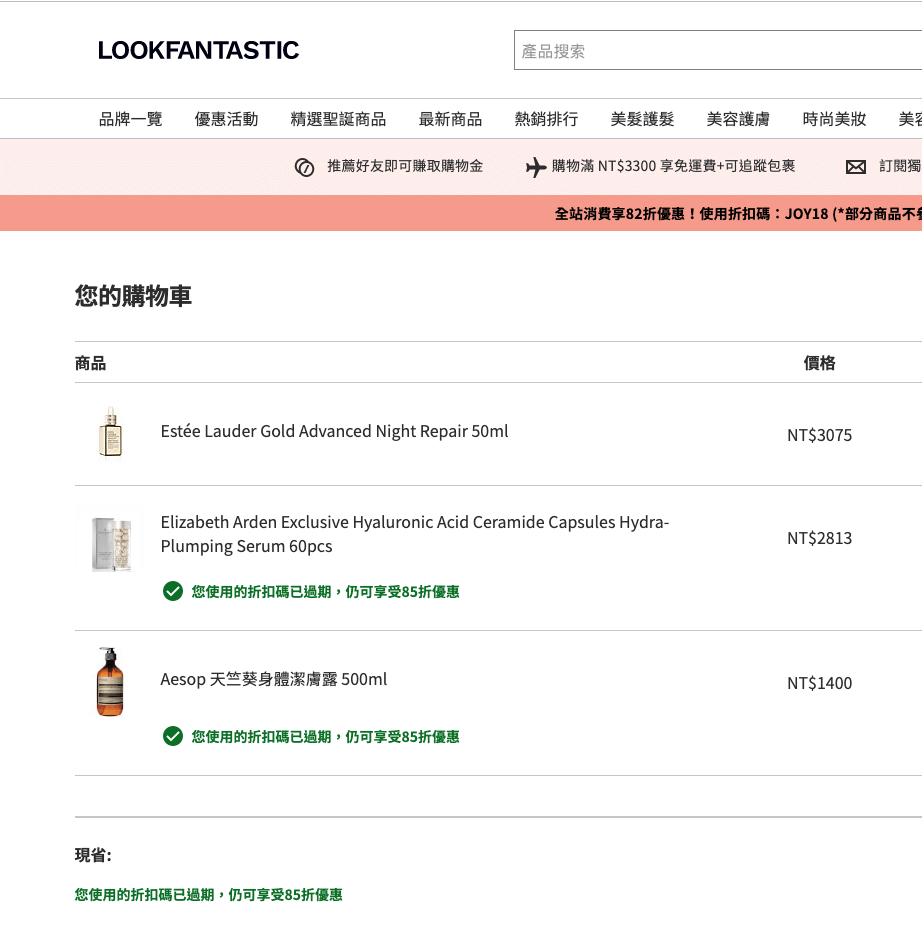Click the price NT$1400
The height and width of the screenshot is (925, 922).
coord(819,683)
